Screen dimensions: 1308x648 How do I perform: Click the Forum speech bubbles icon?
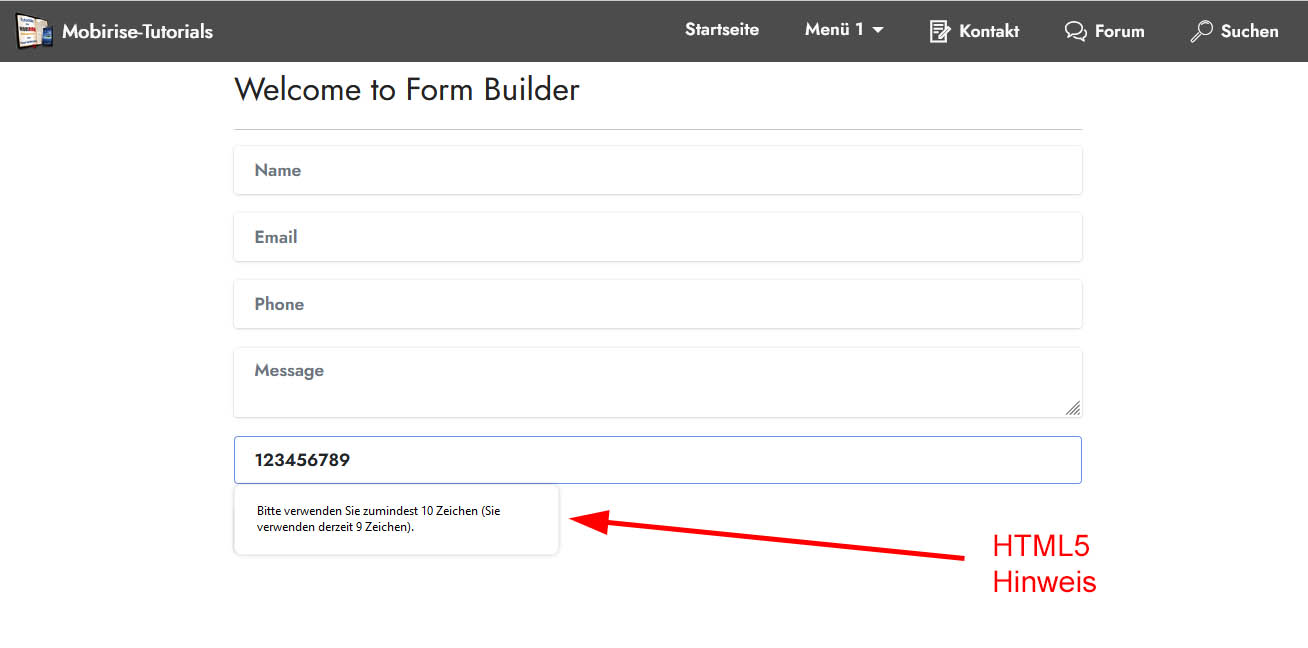(1075, 31)
